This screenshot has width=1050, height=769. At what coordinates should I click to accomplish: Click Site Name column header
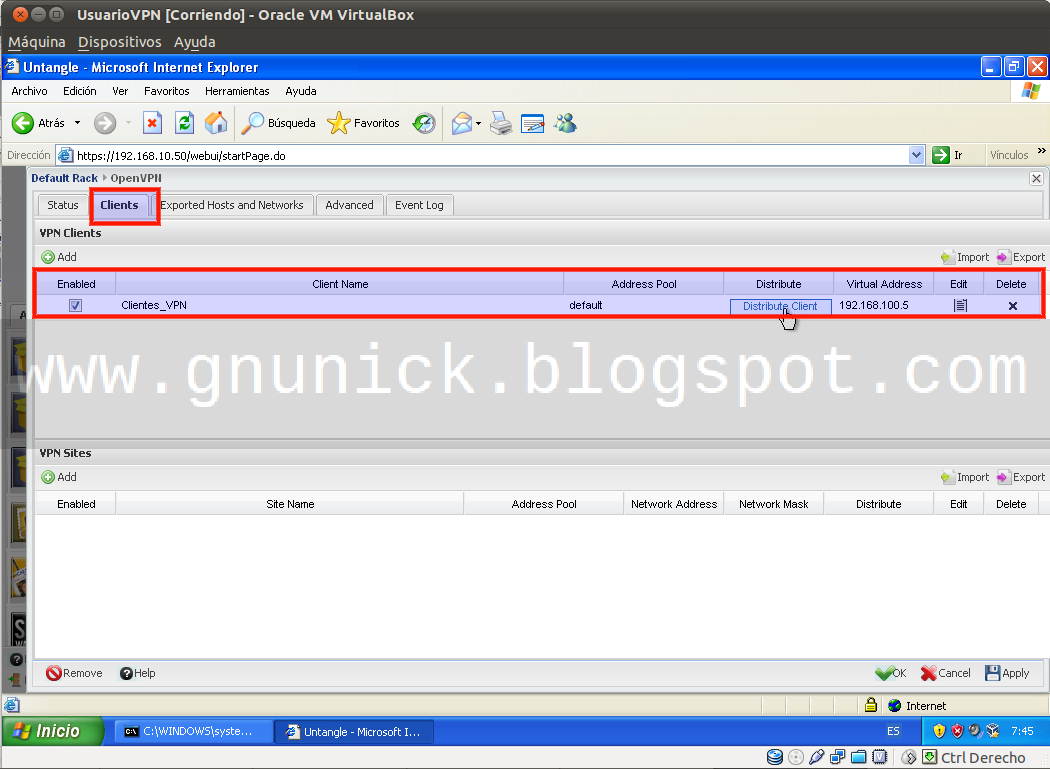point(290,504)
